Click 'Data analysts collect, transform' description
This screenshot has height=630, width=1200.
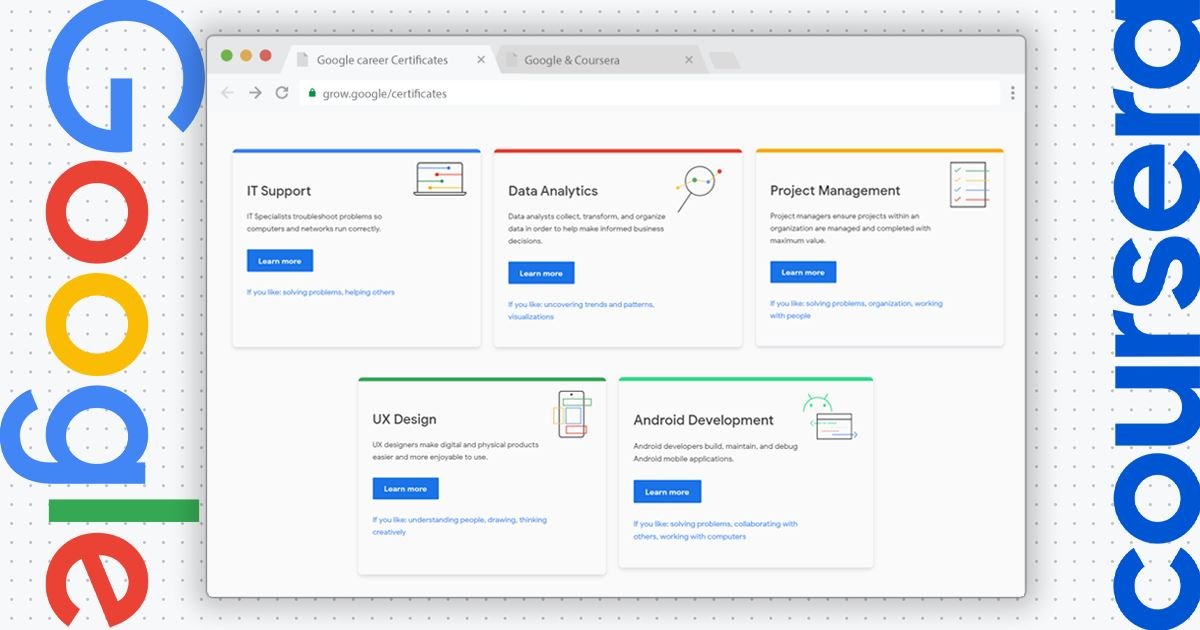coord(586,228)
